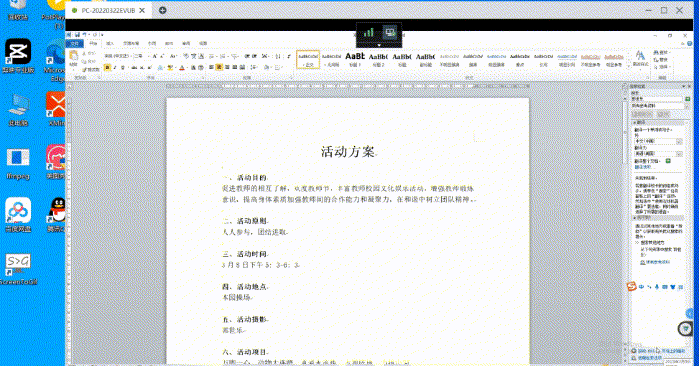Click the Change Styles icon
This screenshot has width=699, height=366.
(x=641, y=58)
